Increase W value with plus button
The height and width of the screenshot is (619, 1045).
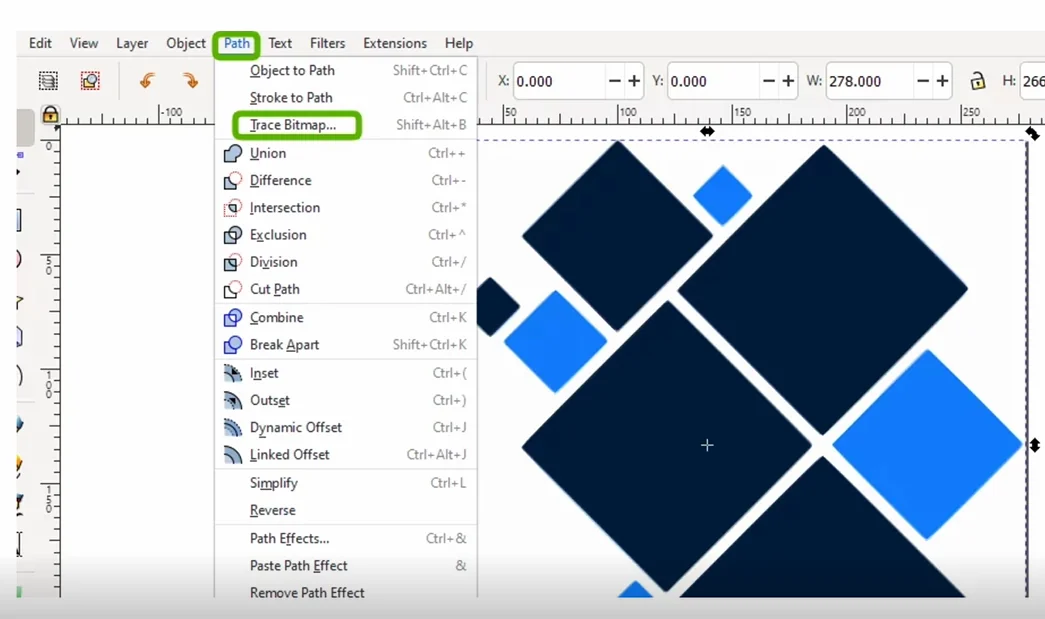pyautogui.click(x=942, y=81)
